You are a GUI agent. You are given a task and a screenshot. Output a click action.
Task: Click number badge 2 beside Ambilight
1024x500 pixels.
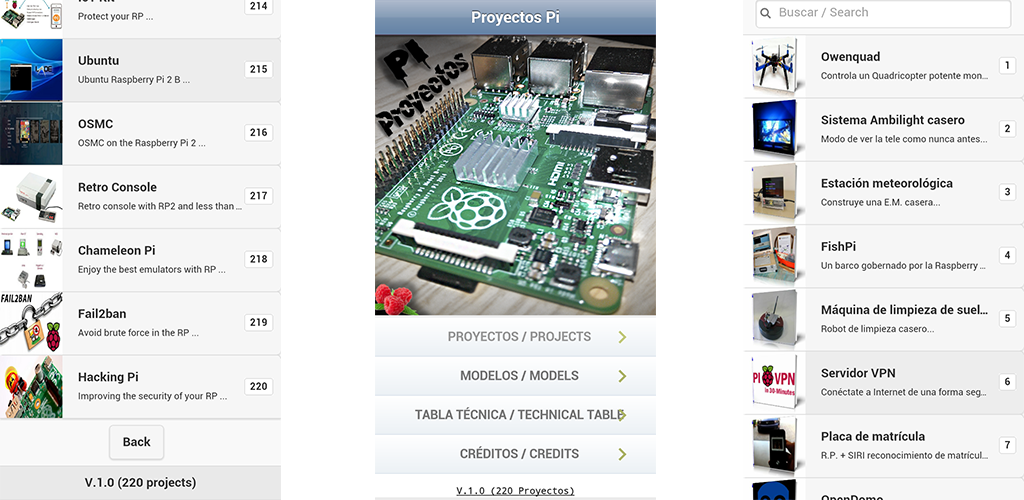(1008, 129)
